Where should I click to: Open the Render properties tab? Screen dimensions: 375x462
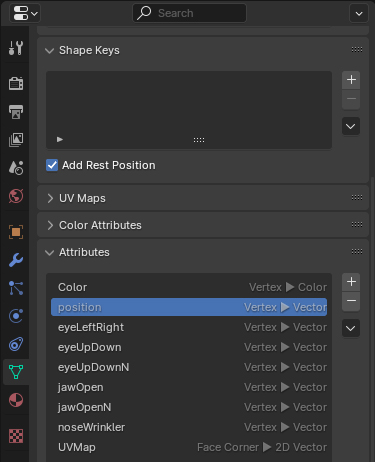16,83
